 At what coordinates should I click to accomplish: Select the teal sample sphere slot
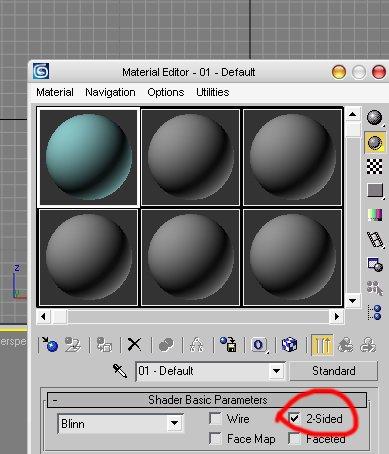[x=88, y=157]
